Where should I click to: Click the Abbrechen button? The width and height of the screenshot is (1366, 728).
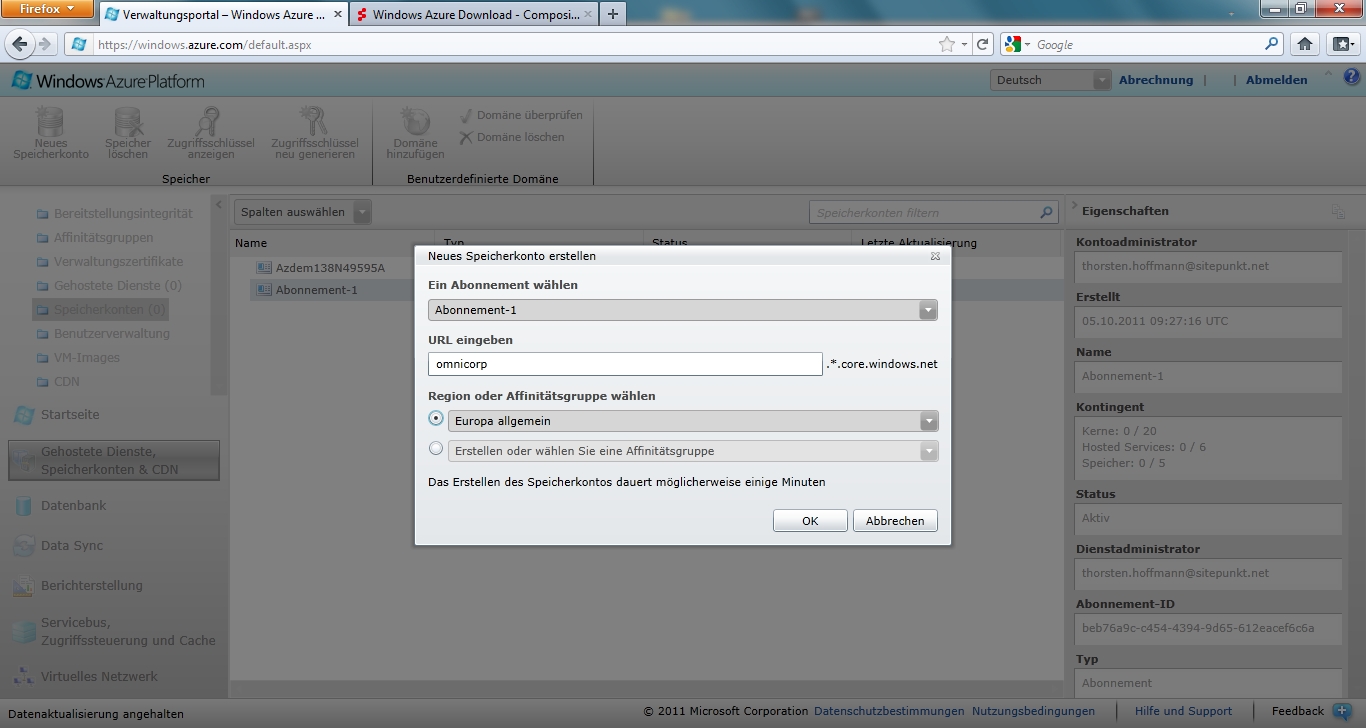click(x=895, y=521)
